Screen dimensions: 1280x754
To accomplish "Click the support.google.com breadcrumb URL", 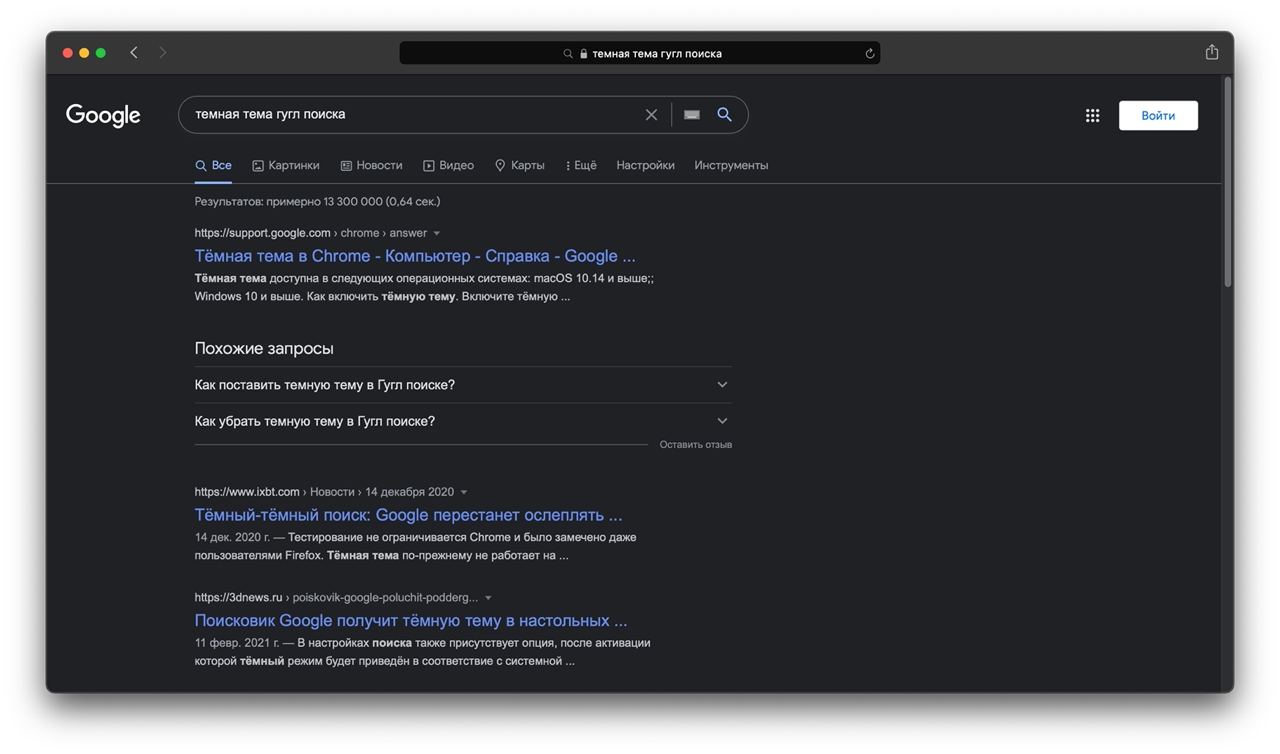I will (x=311, y=233).
